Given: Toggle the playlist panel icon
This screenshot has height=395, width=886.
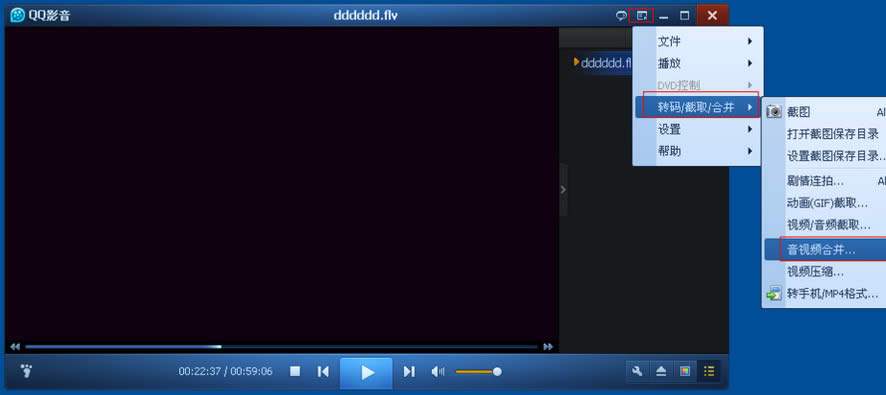Looking at the screenshot, I should click(x=709, y=371).
